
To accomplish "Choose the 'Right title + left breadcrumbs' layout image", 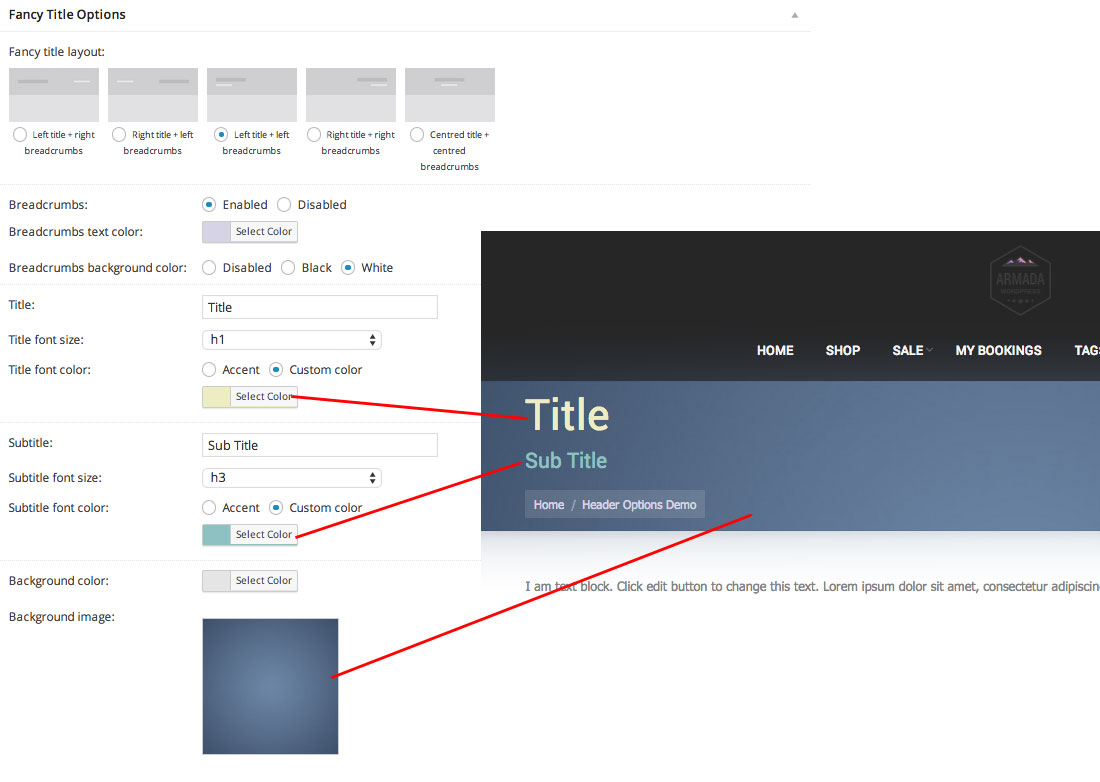I will click(x=153, y=95).
